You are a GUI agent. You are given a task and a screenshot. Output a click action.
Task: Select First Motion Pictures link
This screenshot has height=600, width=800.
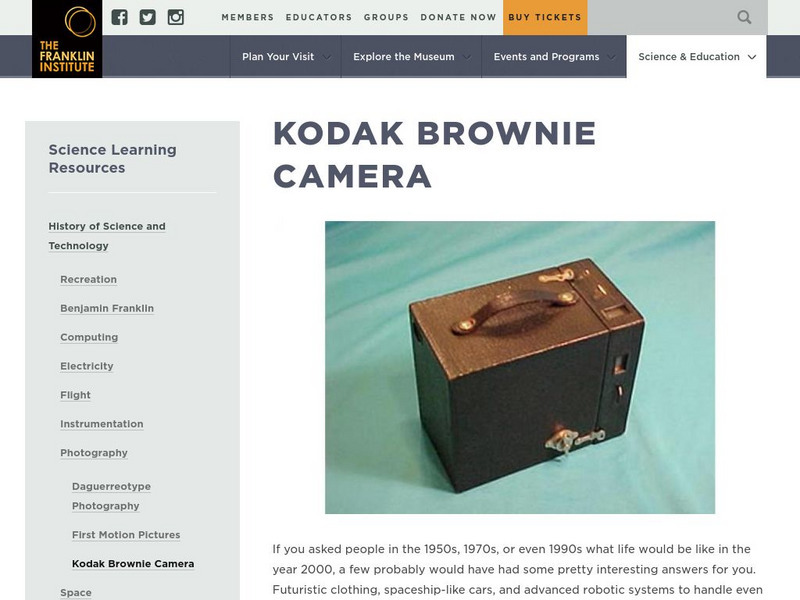[x=126, y=535]
